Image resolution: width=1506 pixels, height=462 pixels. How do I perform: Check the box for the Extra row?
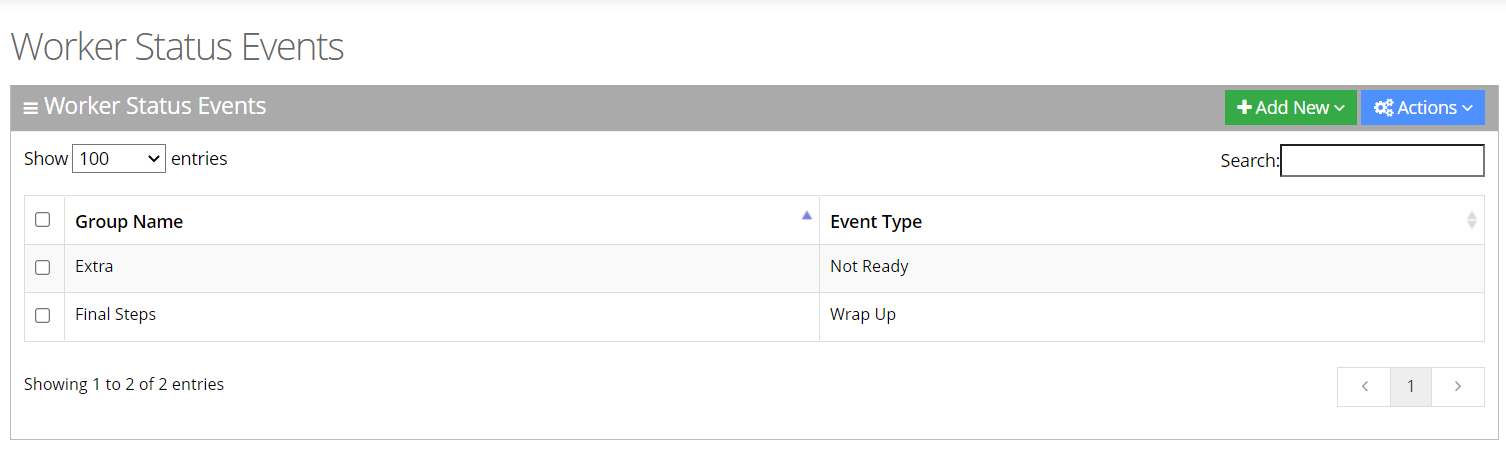(x=43, y=268)
